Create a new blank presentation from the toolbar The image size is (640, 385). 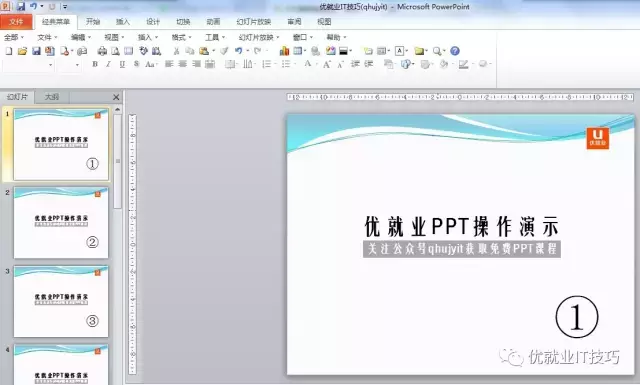pyautogui.click(x=9, y=51)
